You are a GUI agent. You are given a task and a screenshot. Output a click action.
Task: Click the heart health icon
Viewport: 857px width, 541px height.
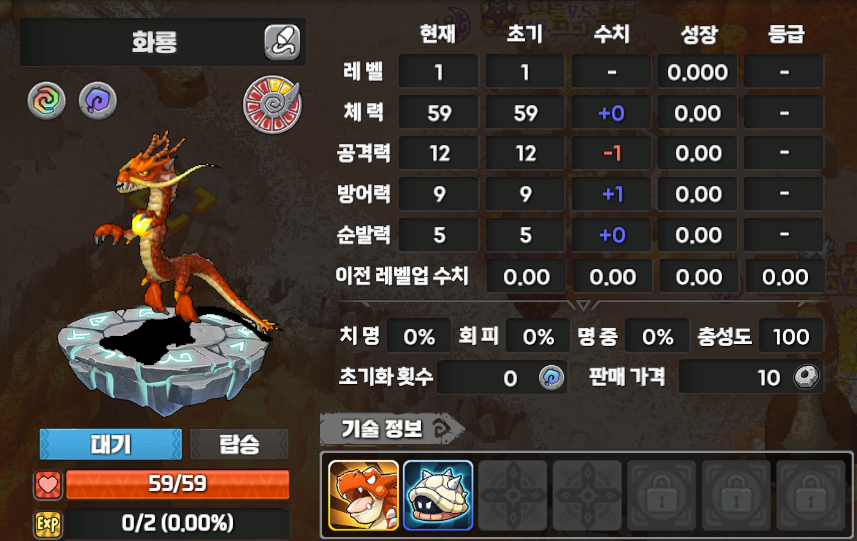click(48, 485)
